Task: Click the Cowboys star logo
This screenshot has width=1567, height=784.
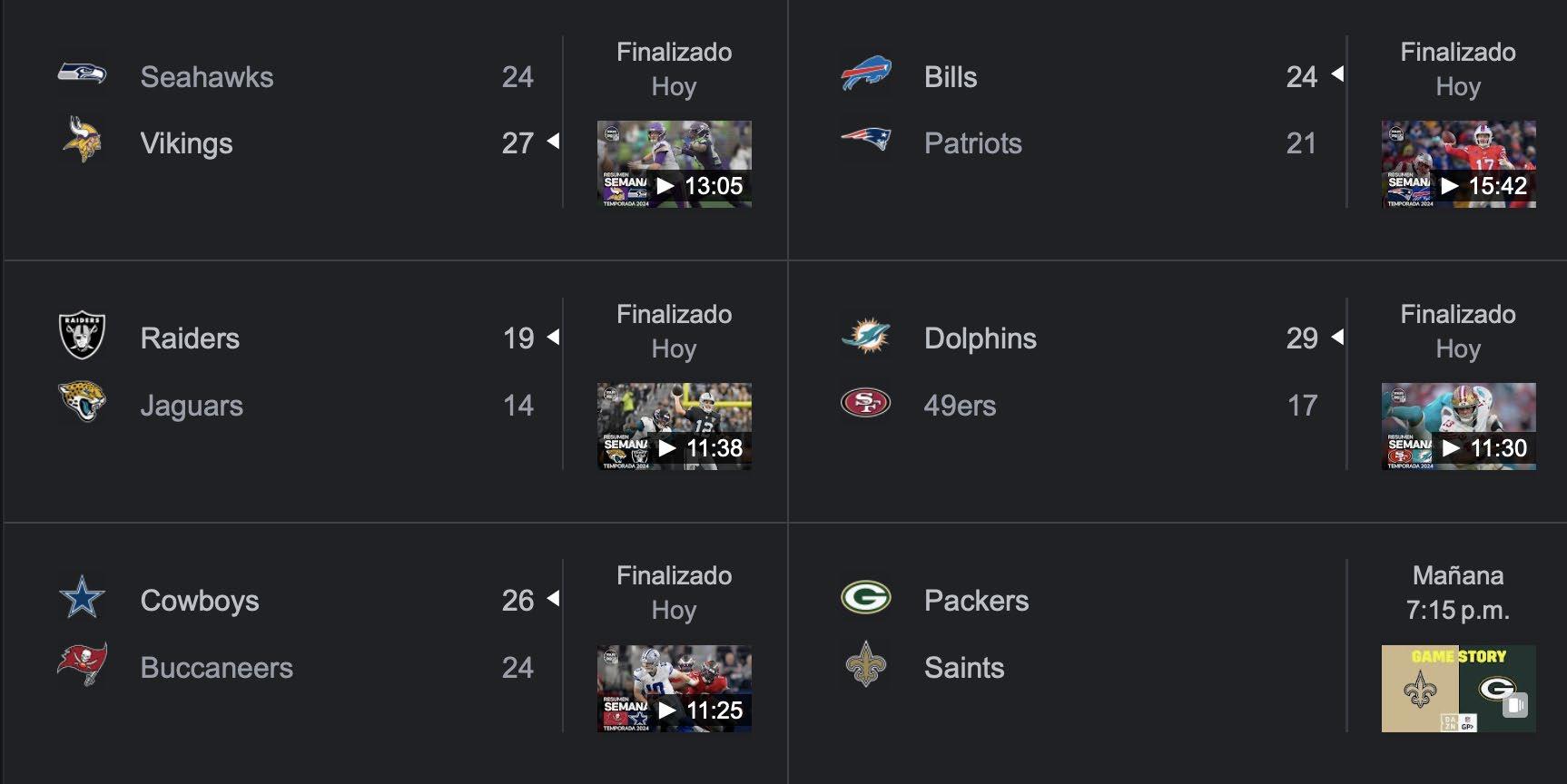Action: point(82,598)
